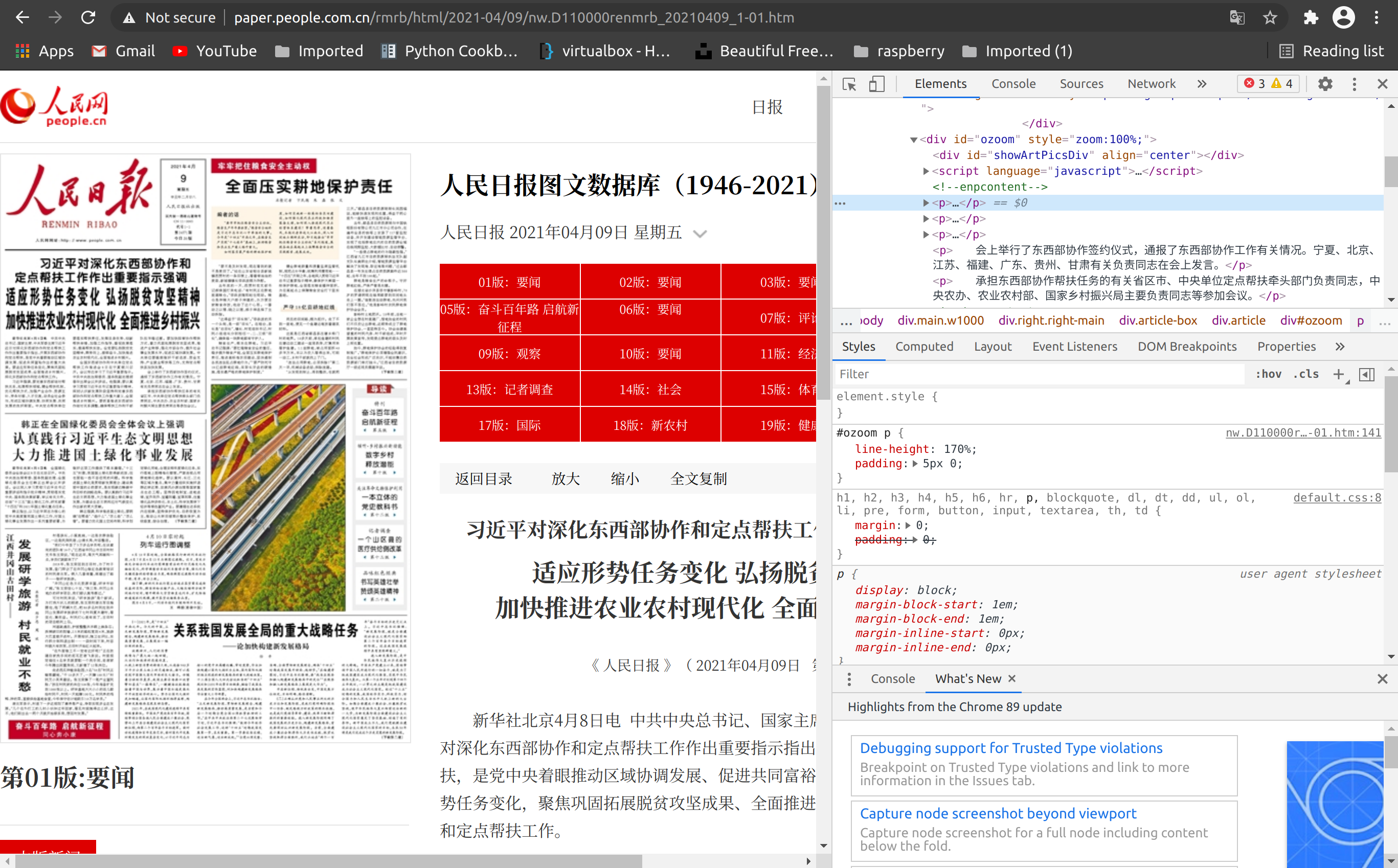Click the ellipsis beside the selected node
This screenshot has width=1398, height=868.
840,203
